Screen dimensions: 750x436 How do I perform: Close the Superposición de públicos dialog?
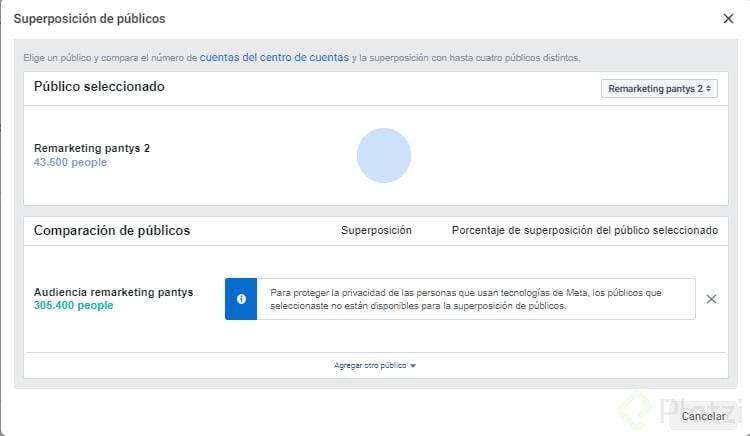coord(728,19)
